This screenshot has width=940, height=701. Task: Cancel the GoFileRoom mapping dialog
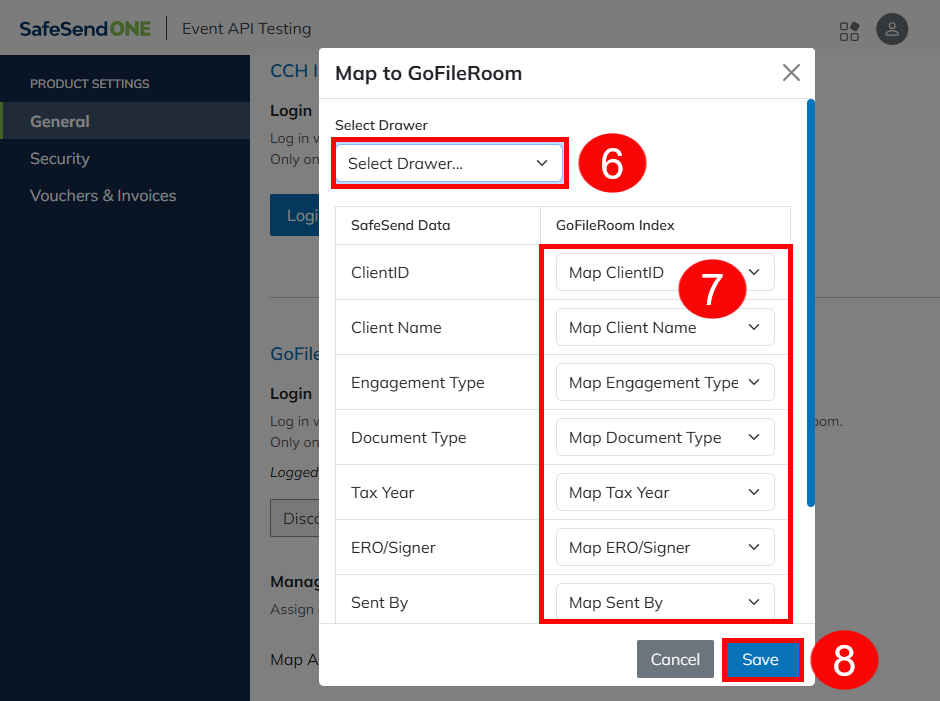pos(675,659)
